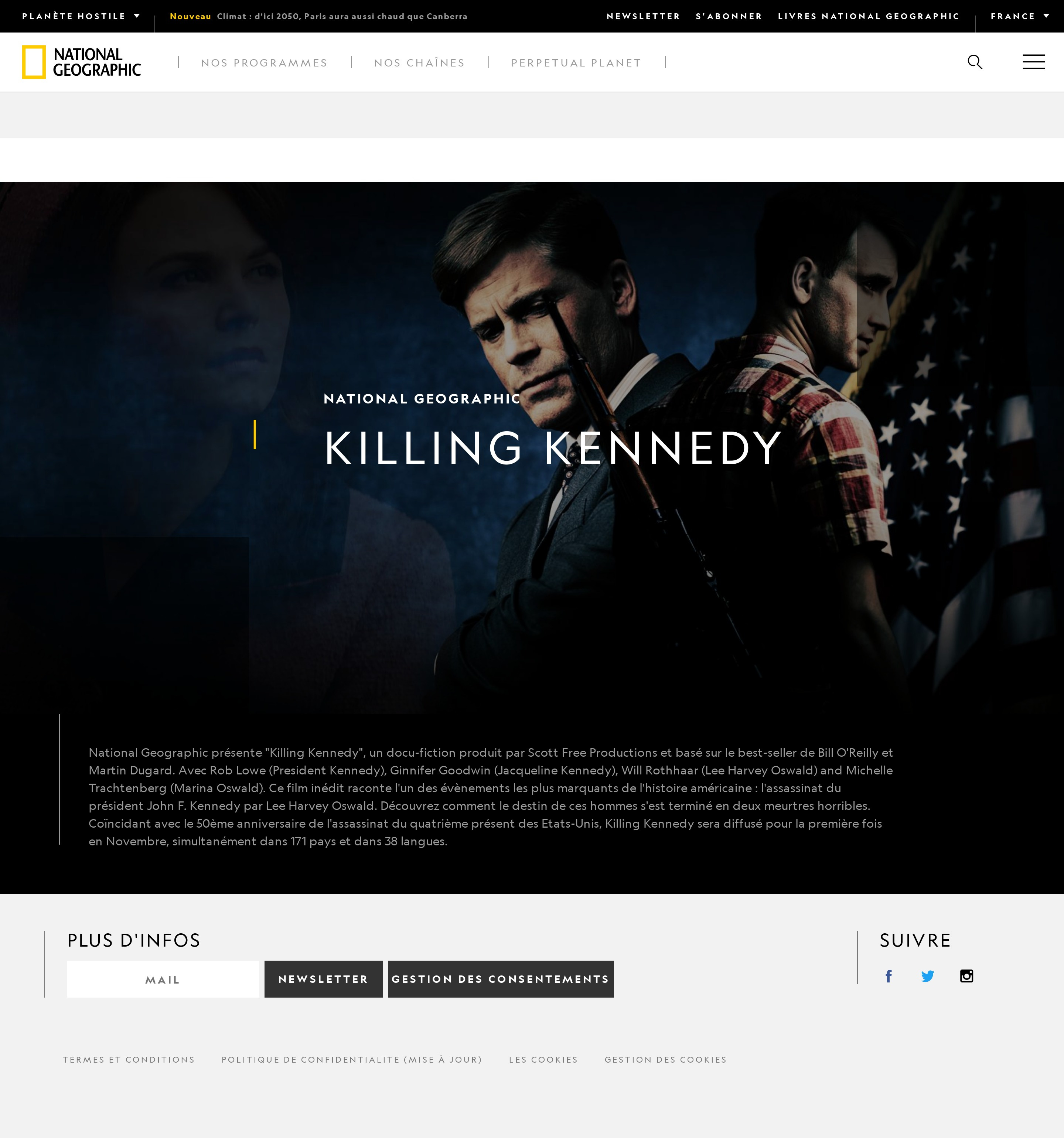
Task: Open Nos Programmes menu
Action: [x=264, y=62]
